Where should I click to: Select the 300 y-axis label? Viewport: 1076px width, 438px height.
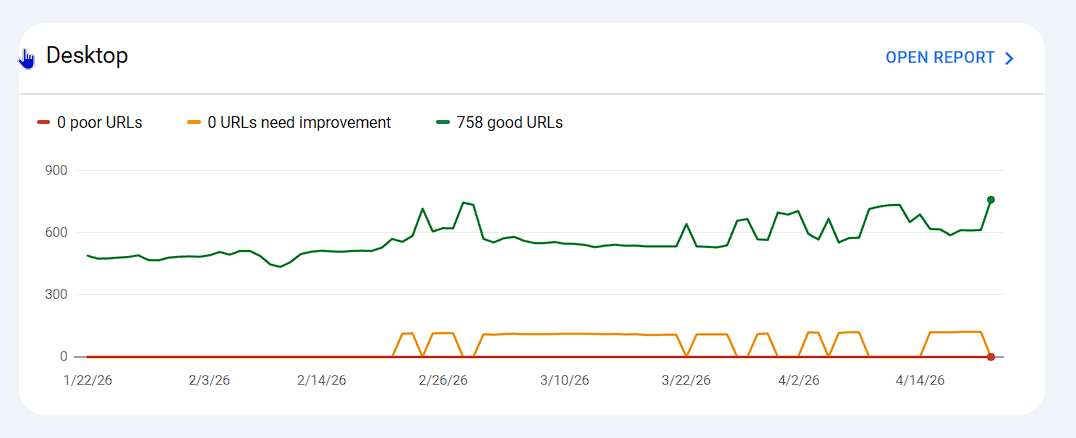tap(56, 295)
